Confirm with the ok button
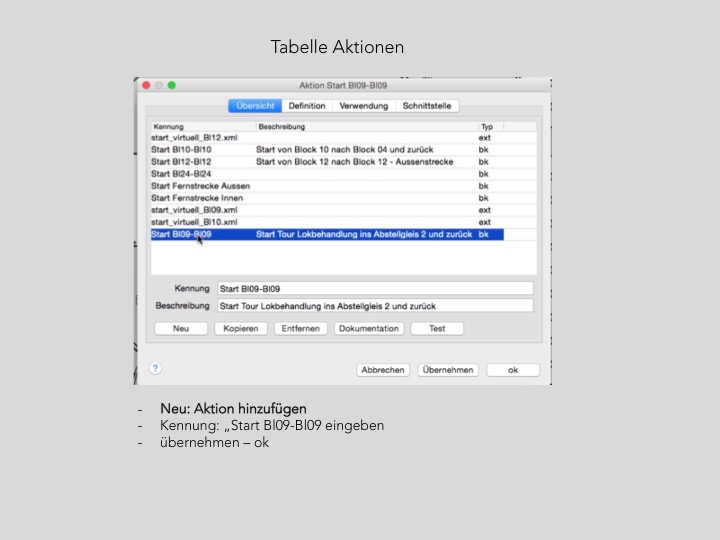720x540 pixels. (x=512, y=370)
